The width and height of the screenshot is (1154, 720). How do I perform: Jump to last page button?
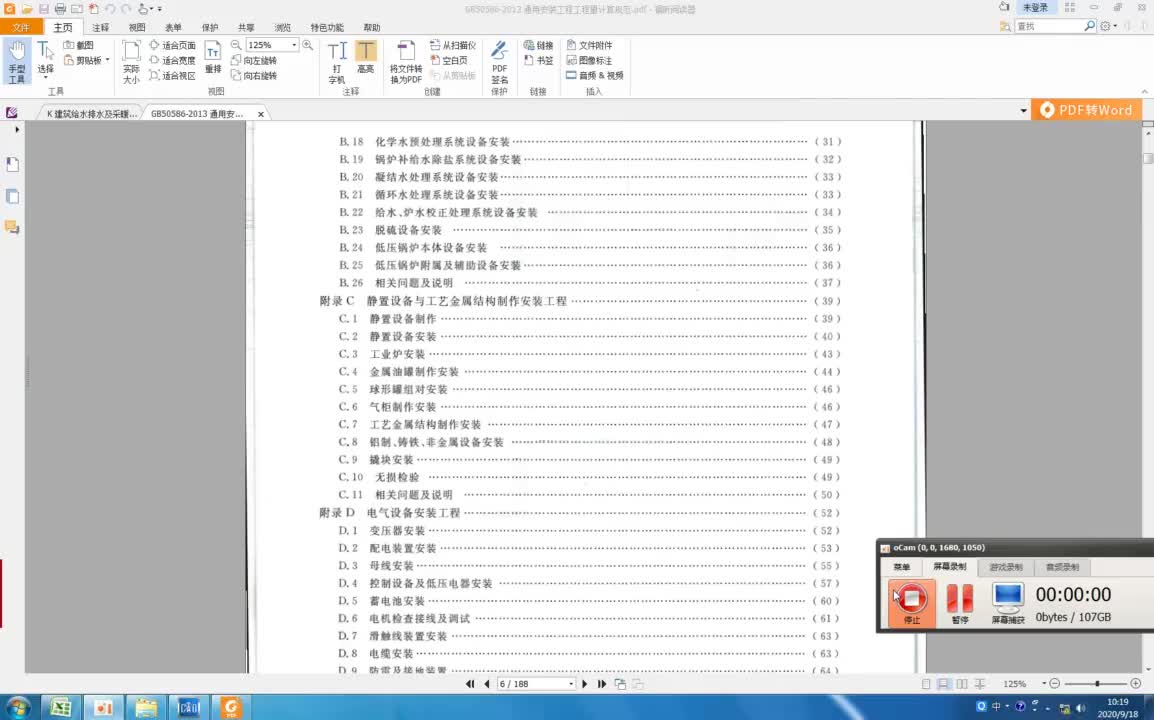coord(602,684)
